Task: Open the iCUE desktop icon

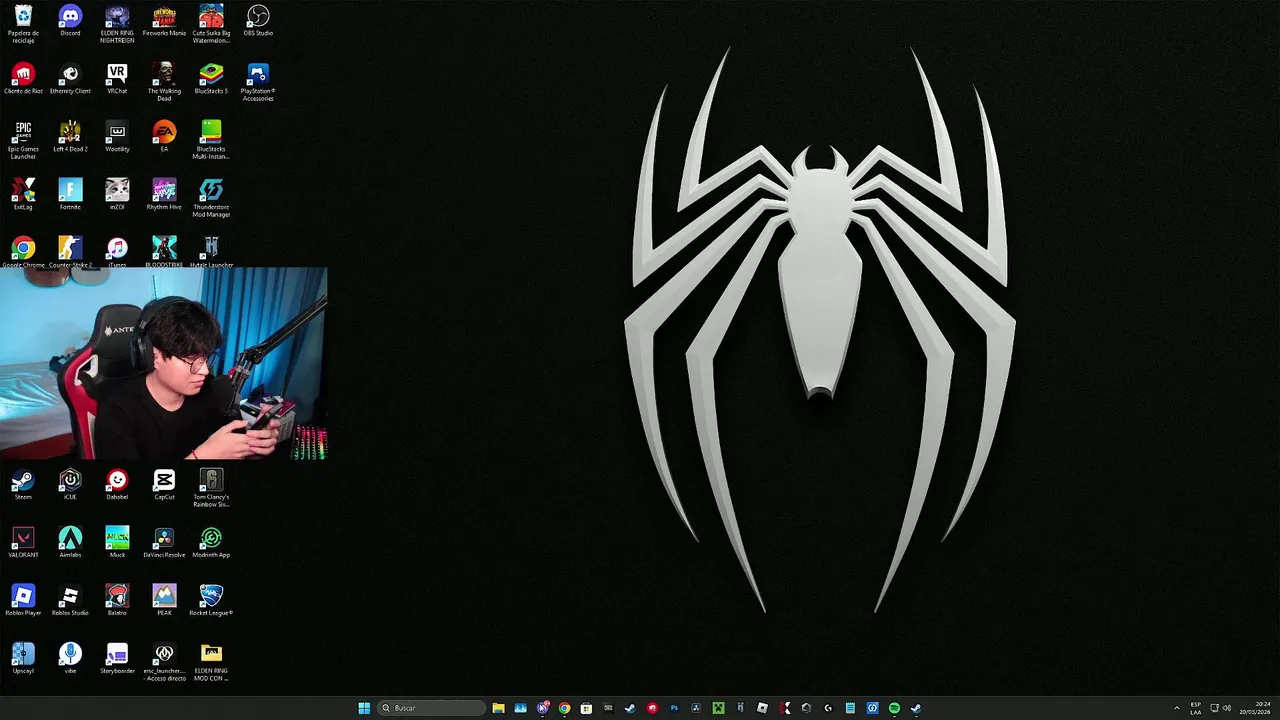Action: (x=70, y=484)
